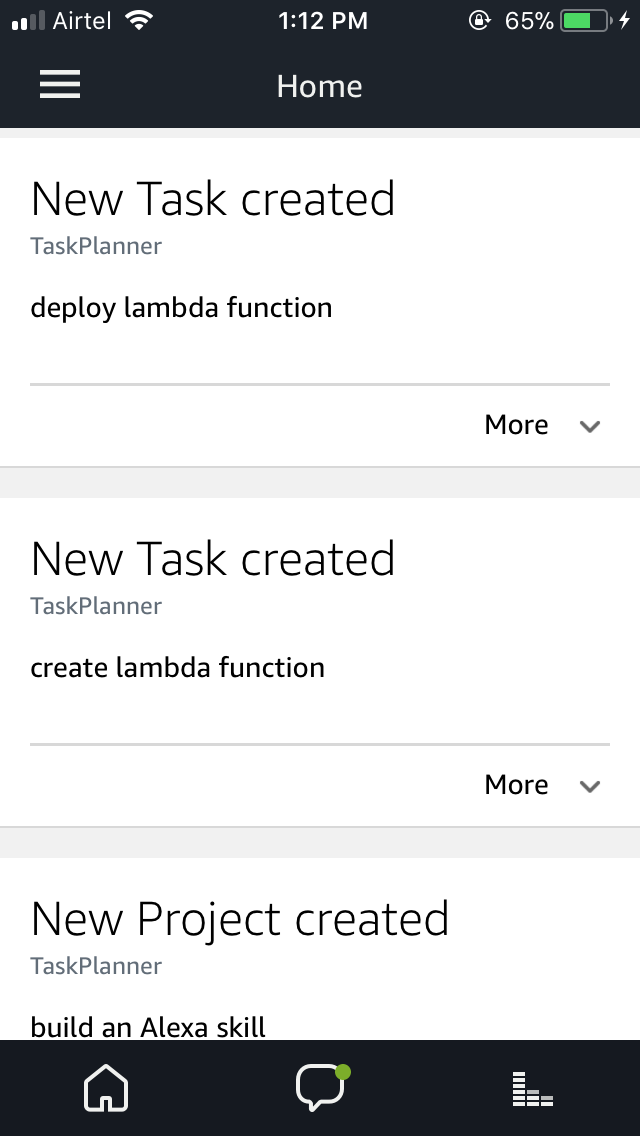Image resolution: width=640 pixels, height=1136 pixels.
Task: Open TaskPlanner under New Project created
Action: [x=96, y=965]
